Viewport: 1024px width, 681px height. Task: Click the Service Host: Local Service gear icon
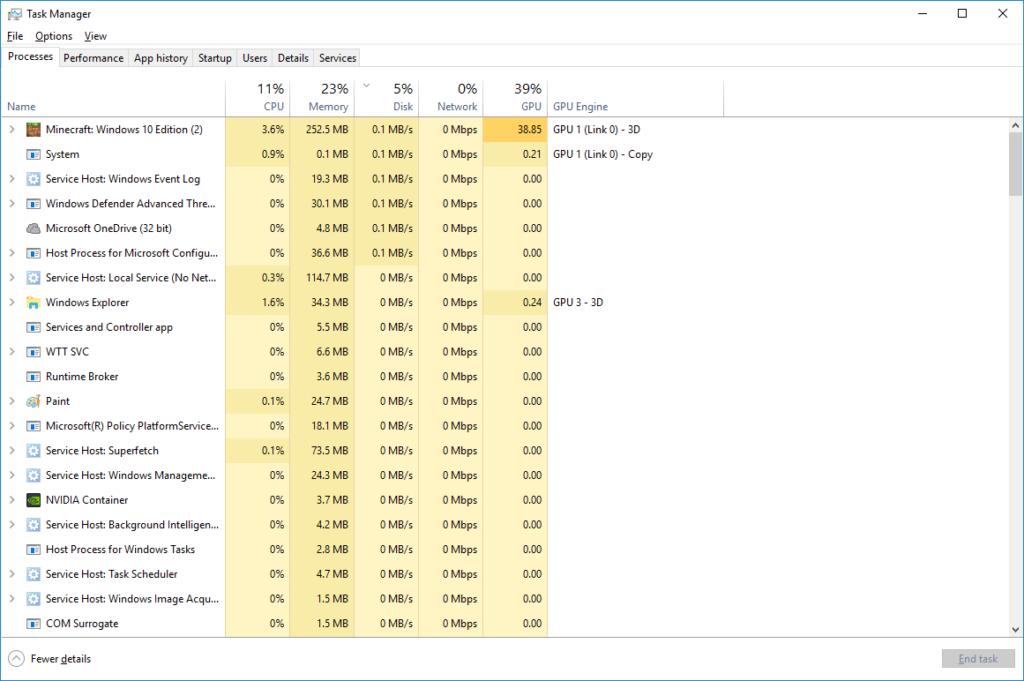point(33,277)
